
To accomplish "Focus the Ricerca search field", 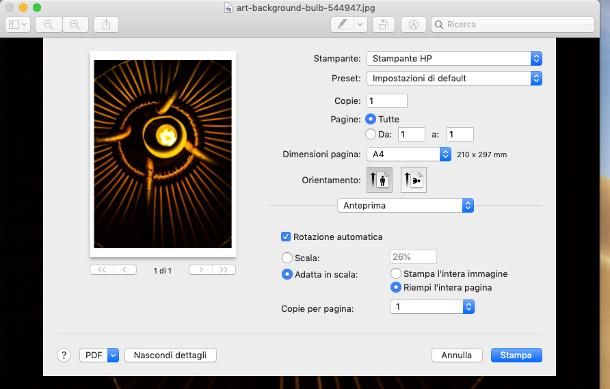I will (x=513, y=25).
